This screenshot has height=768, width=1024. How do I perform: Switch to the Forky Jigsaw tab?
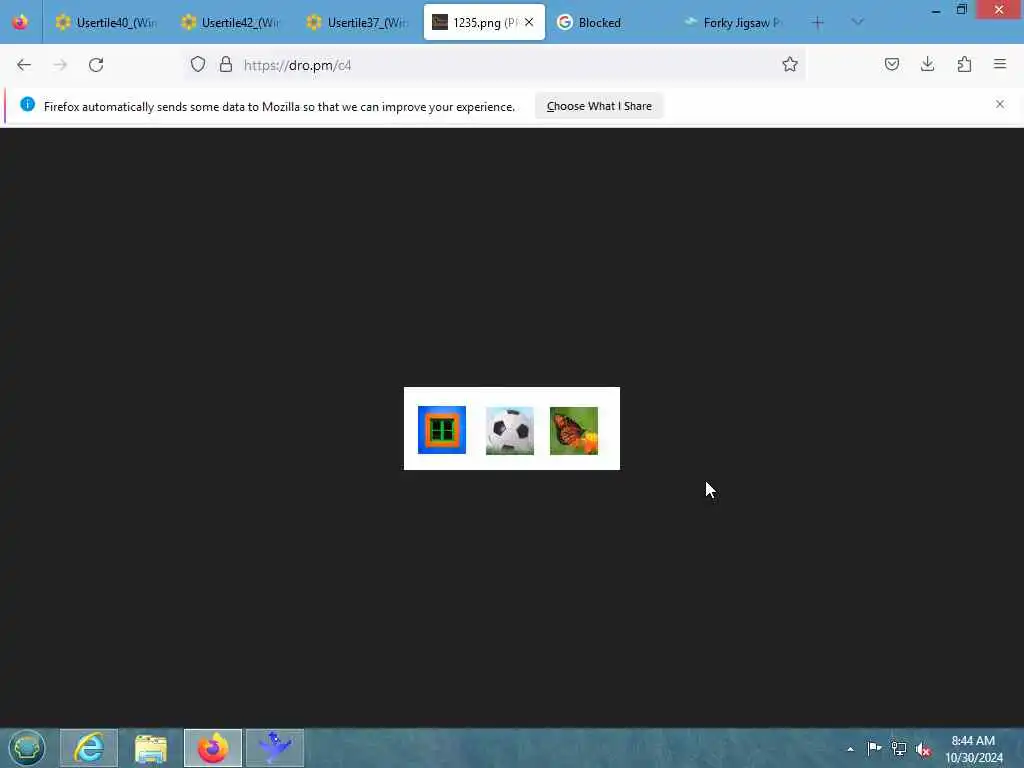coord(734,22)
